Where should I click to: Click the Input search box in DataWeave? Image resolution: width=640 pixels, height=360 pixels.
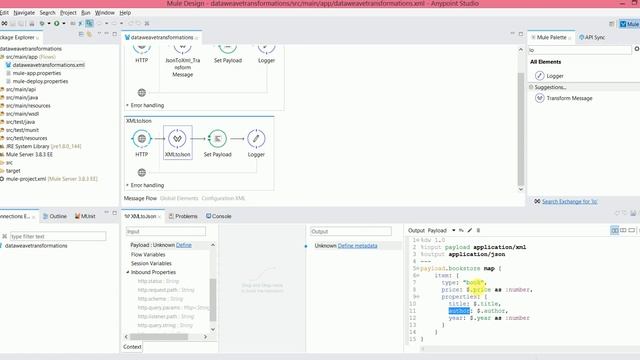tap(166, 231)
